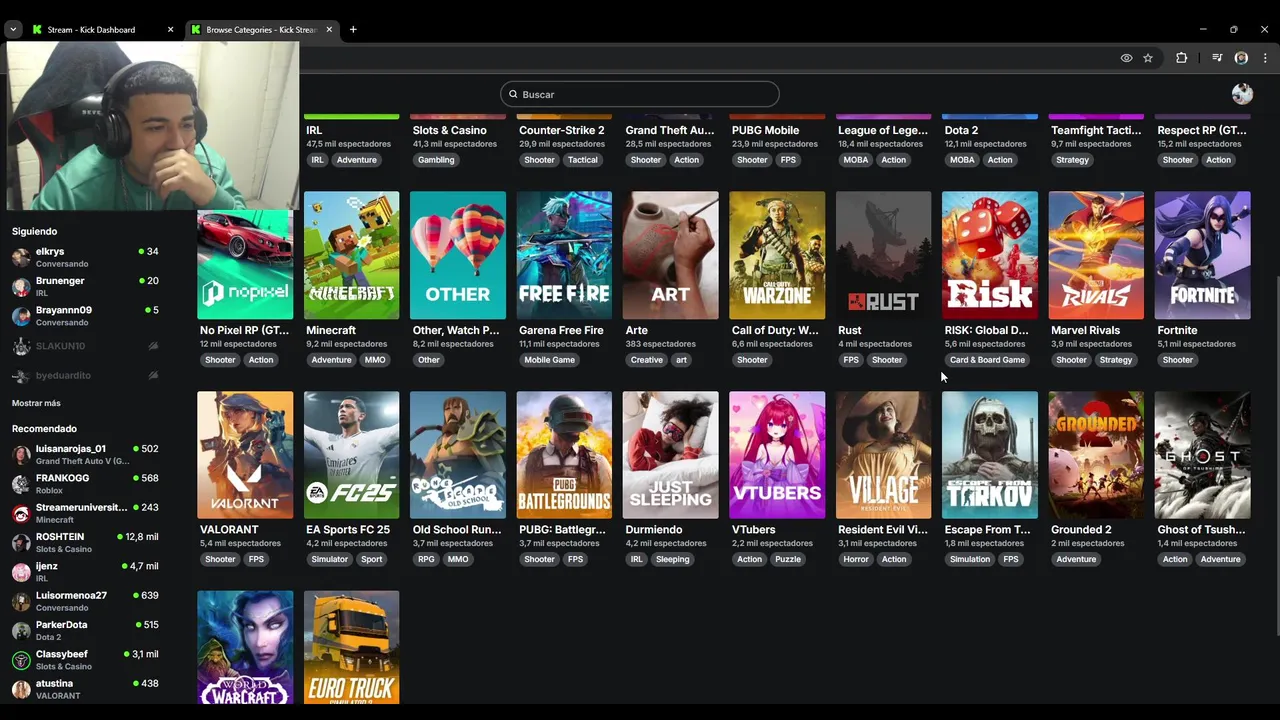Open Durmiendo category title link
1280x720 pixels.
[654, 530]
